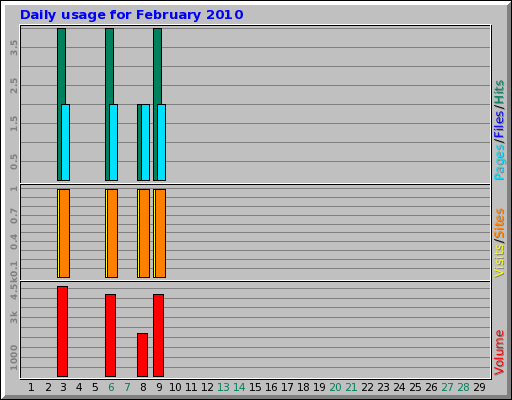Click the '2.5' value on the y-axis
Screen dimensions: 512x400
[14, 86]
